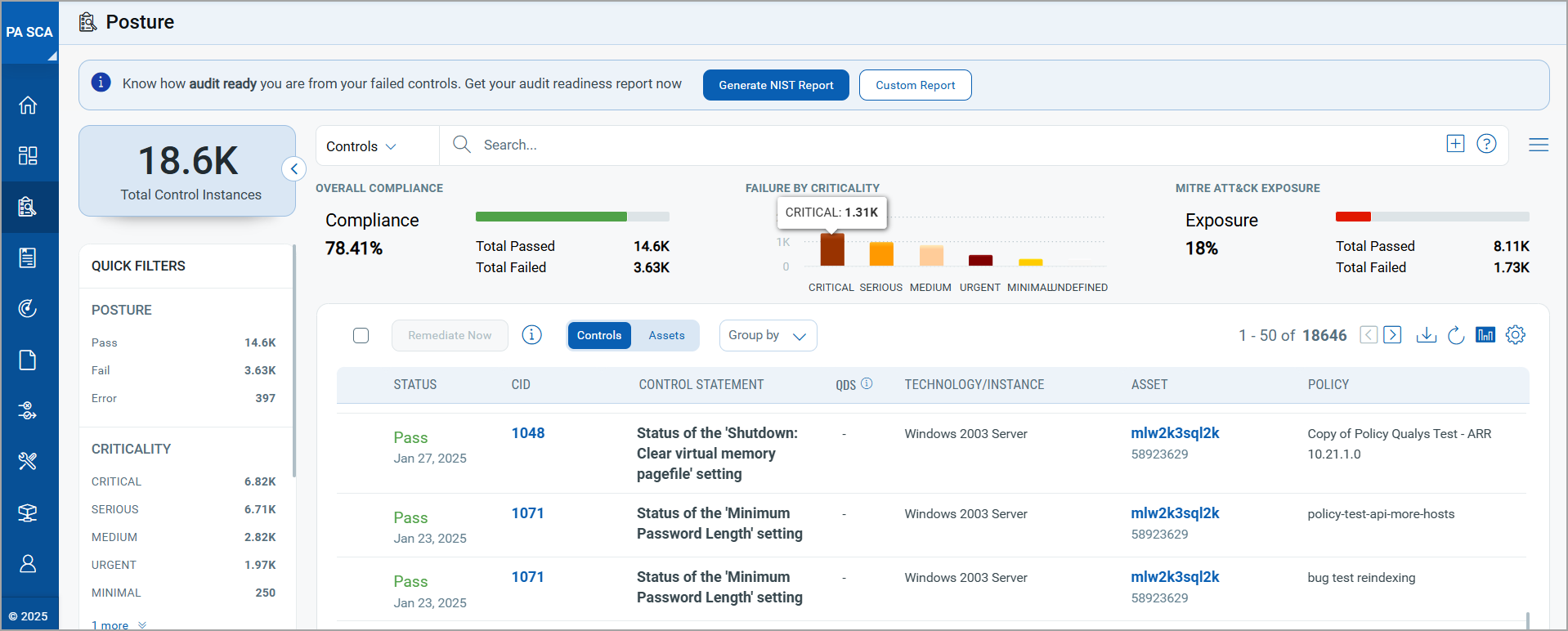Switch to the Assets toggle tab
1568x631 pixels.
(x=666, y=336)
